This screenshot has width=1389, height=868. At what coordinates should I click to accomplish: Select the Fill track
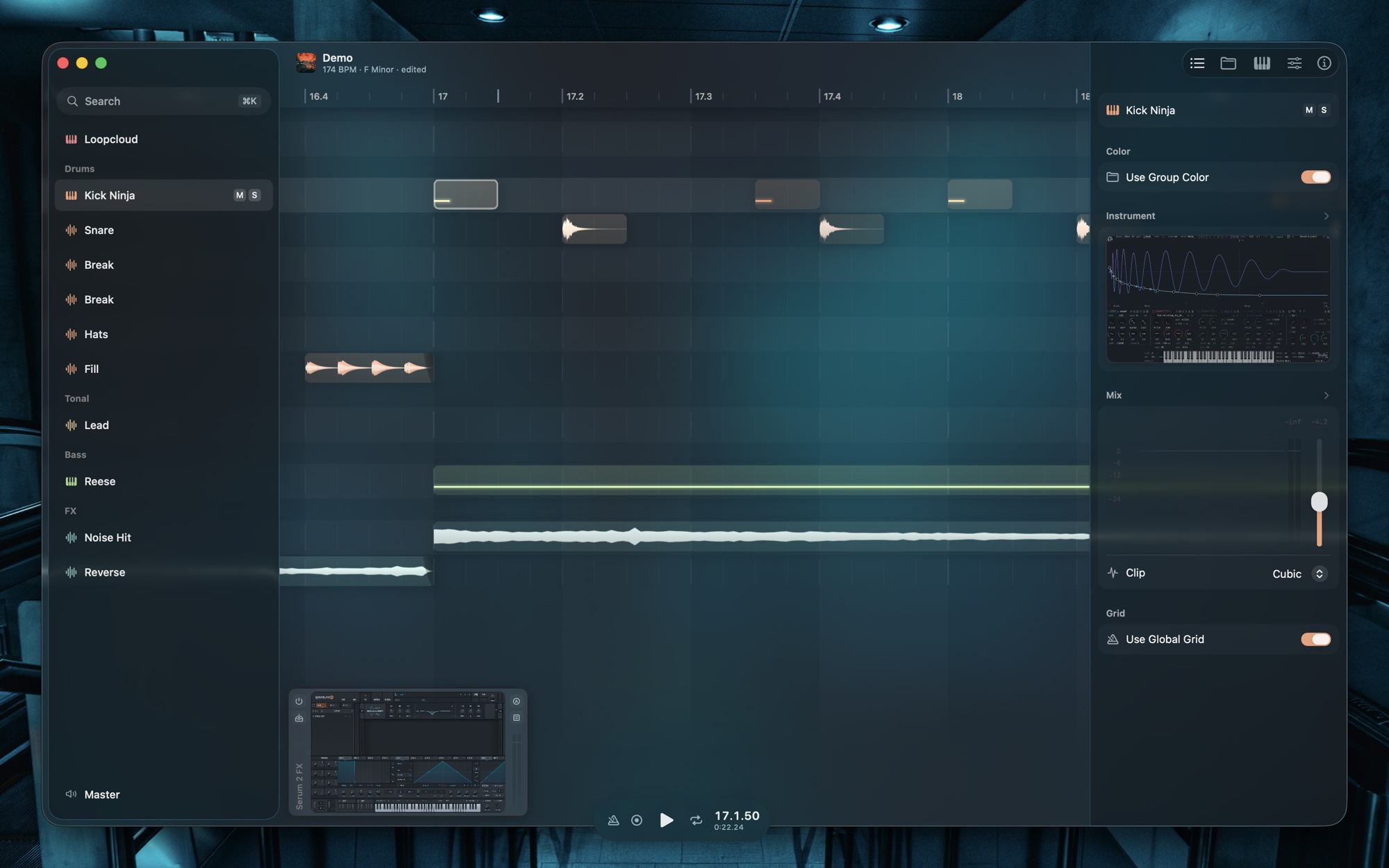point(164,369)
